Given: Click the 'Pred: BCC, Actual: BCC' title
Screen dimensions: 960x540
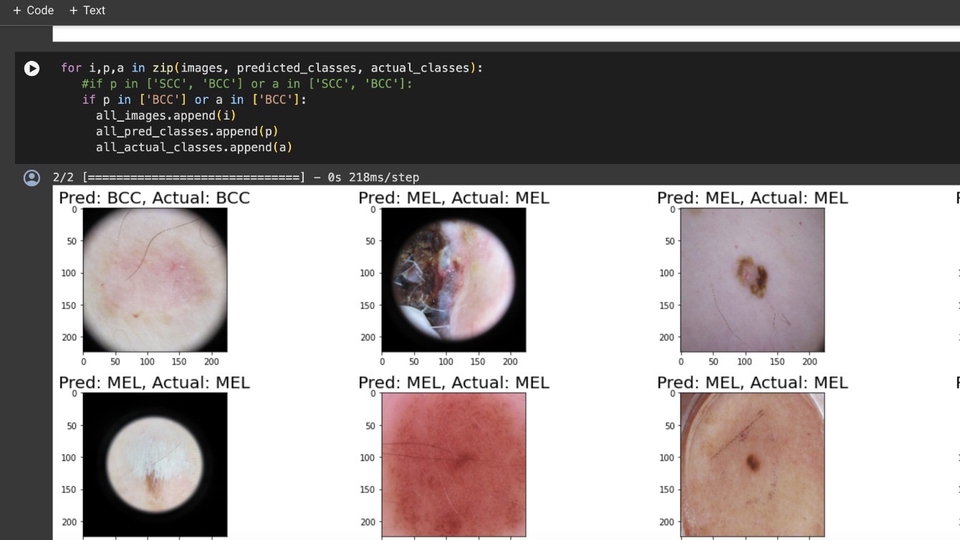Looking at the screenshot, I should point(154,198).
